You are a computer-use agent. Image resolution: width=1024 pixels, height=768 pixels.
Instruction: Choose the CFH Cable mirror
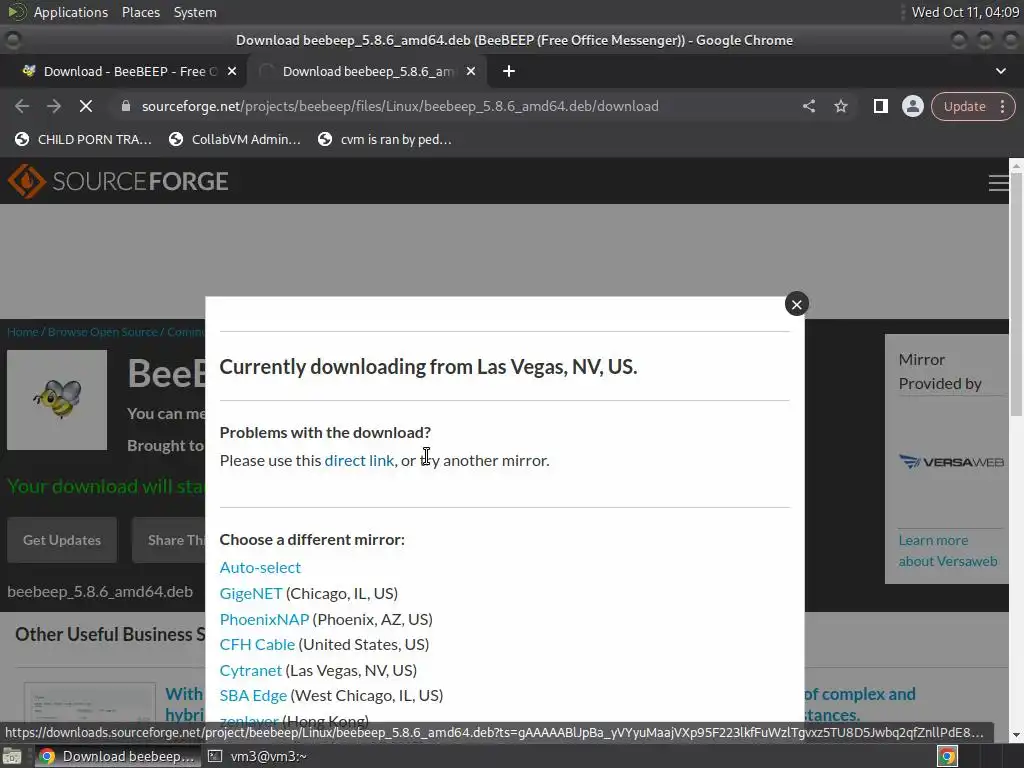257,645
